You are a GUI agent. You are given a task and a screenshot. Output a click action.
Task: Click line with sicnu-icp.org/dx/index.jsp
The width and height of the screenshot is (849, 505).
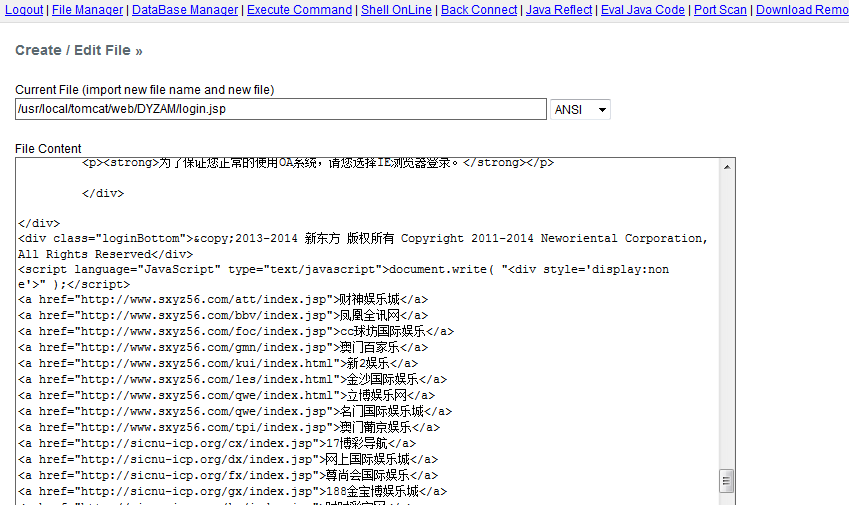click(227, 460)
